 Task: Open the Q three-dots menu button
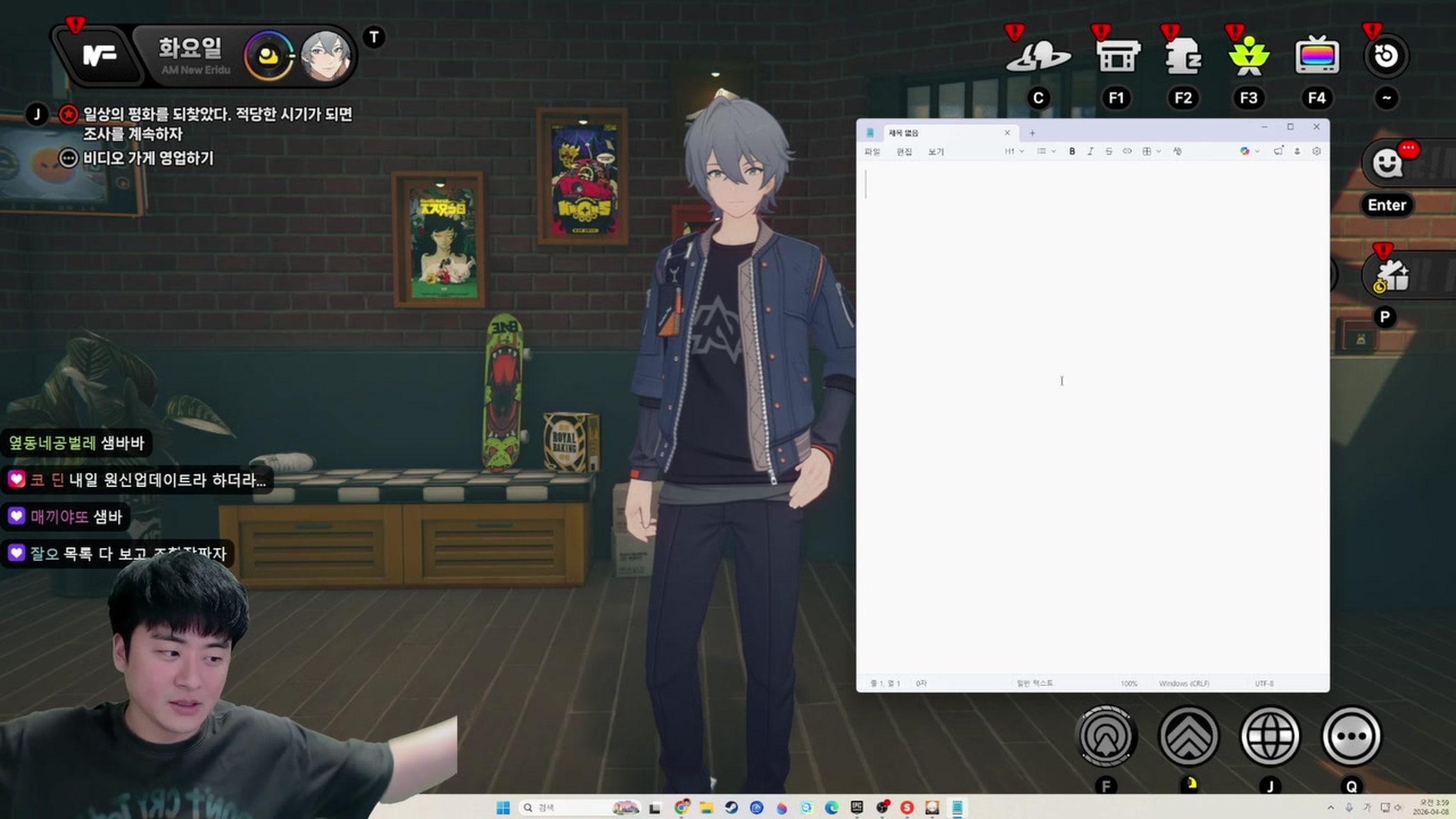(1351, 736)
